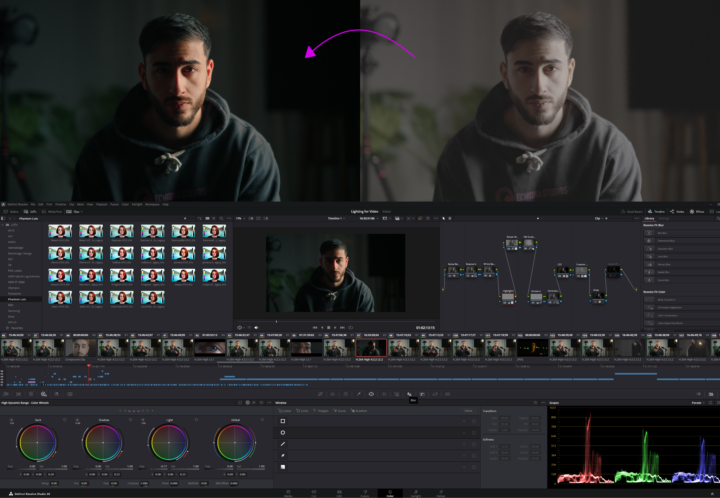Switch LUT browser to thumbnail view
This screenshot has height=498, width=720.
[x=207, y=218]
